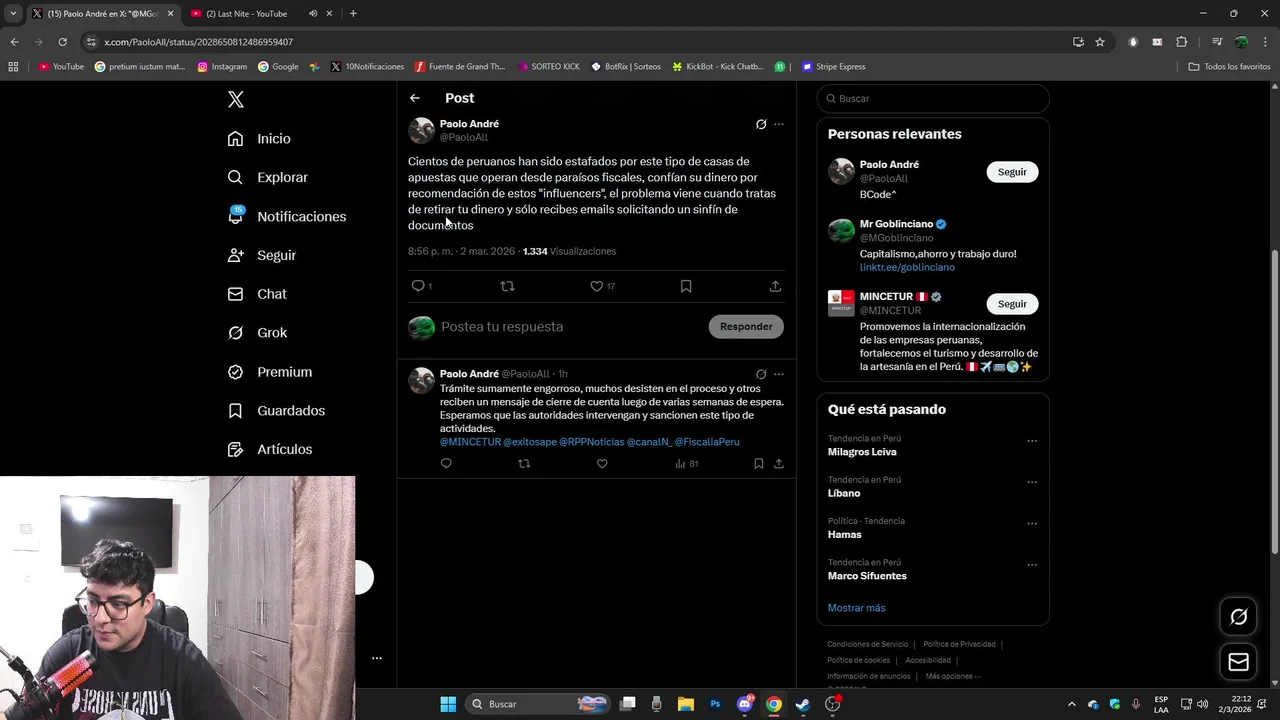Click Postea tu respuesta field

tap(502, 327)
